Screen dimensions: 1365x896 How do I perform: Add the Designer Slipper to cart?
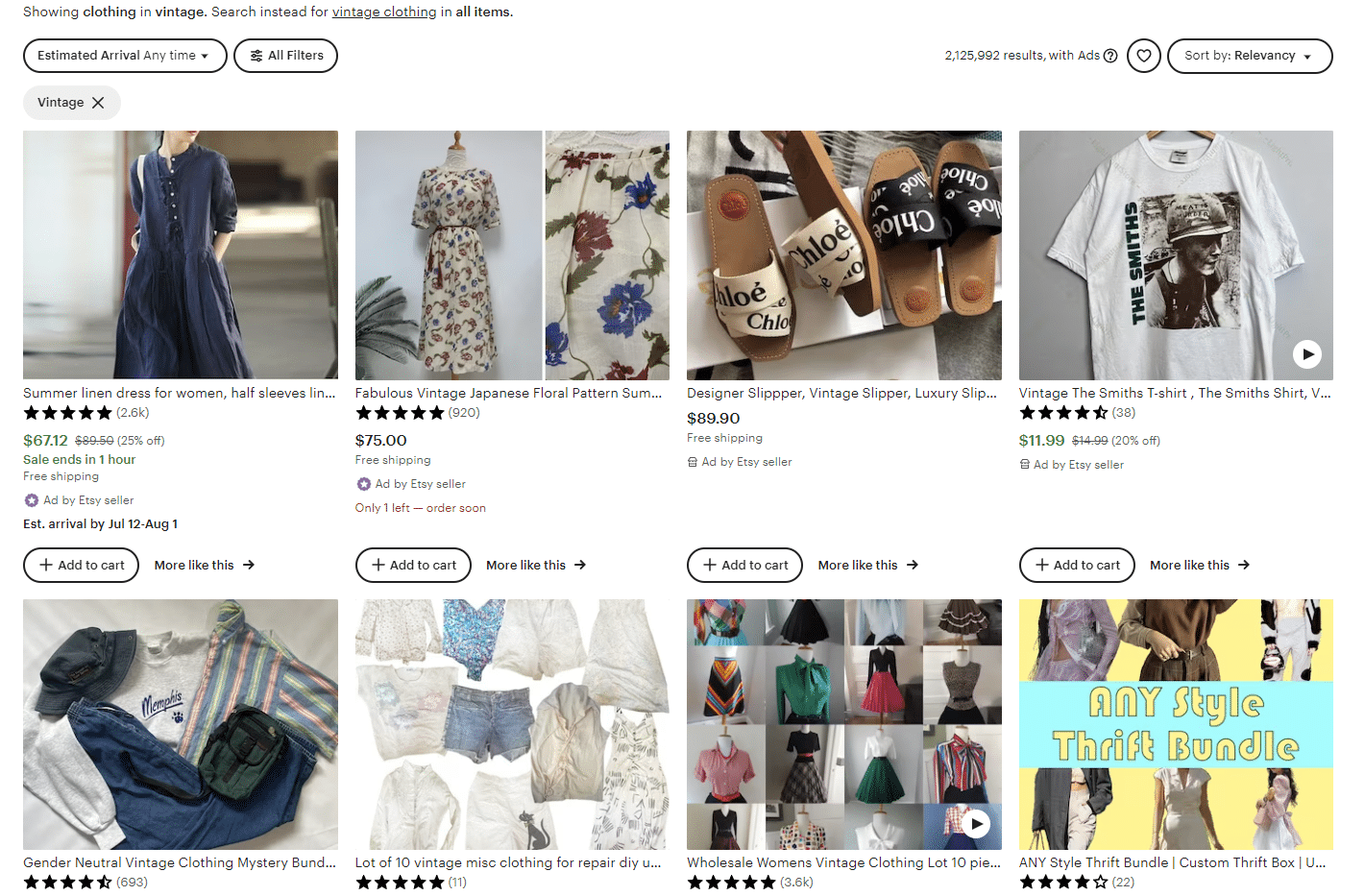[745, 565]
